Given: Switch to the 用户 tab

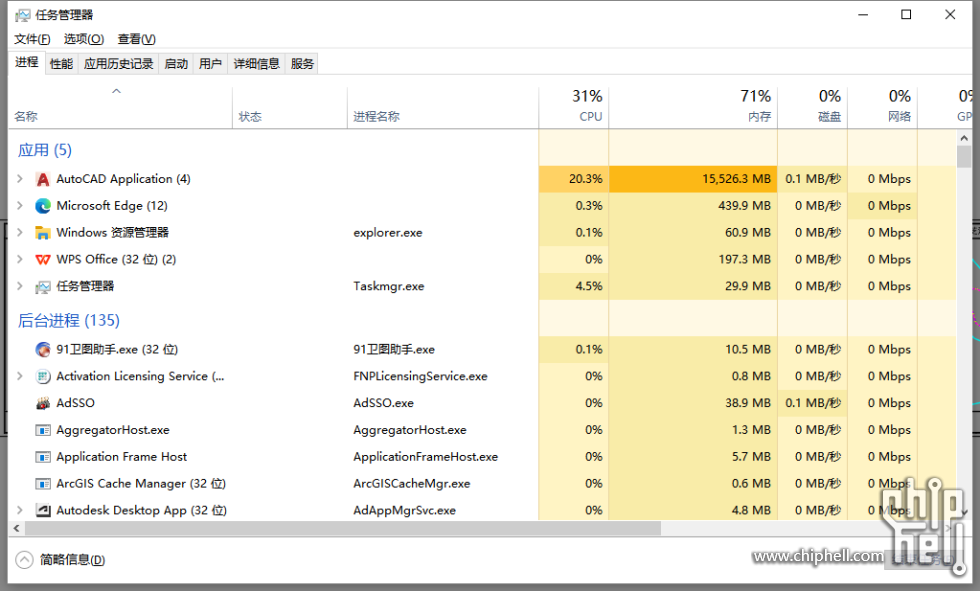Looking at the screenshot, I should click(x=211, y=64).
